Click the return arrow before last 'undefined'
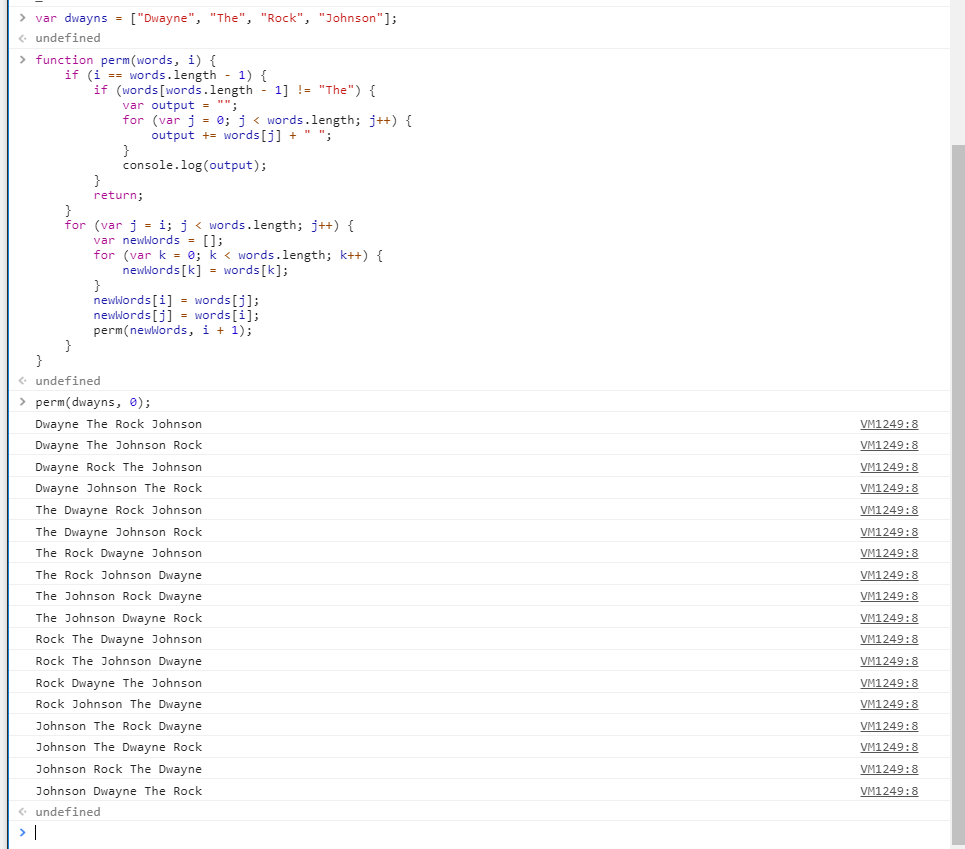 tap(23, 811)
